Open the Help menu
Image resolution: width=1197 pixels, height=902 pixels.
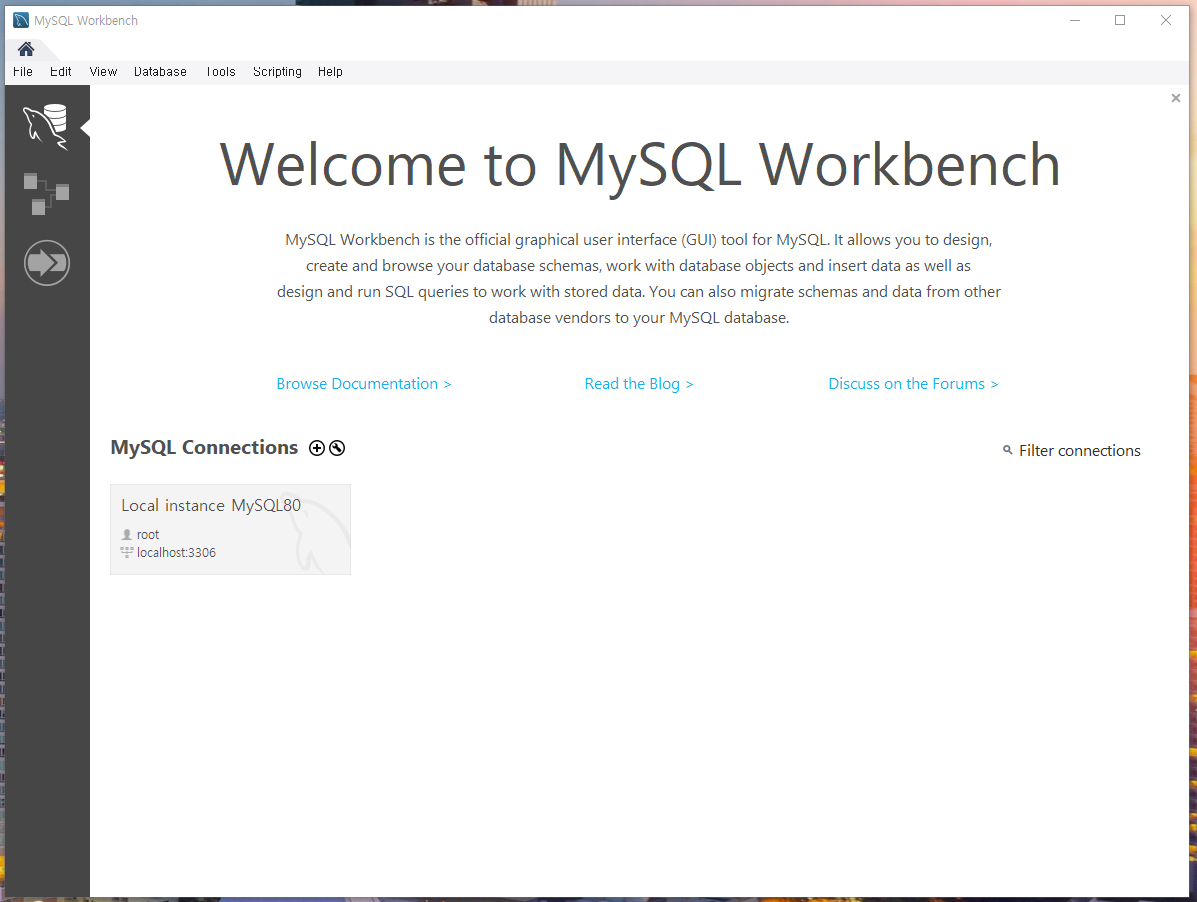[330, 72]
